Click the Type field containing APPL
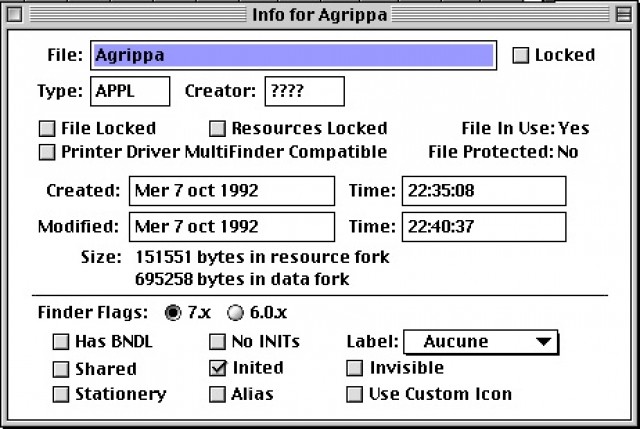The image size is (640, 429). pyautogui.click(x=130, y=91)
